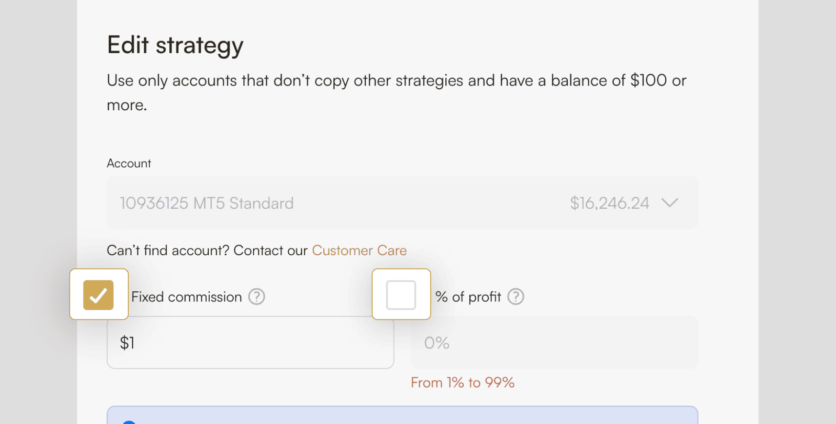Click the $1 fixed commission field
This screenshot has height=424, width=836.
pyautogui.click(x=250, y=343)
